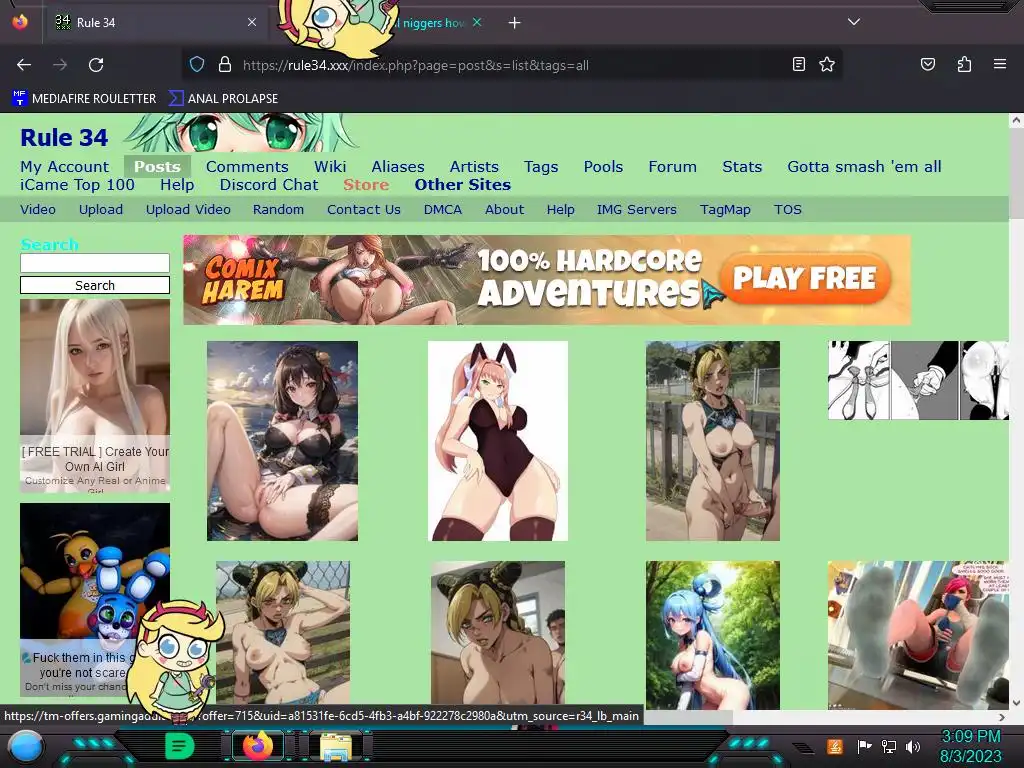The height and width of the screenshot is (768, 1024).
Task: Click the orange tray icon near the flag
Action: (834, 746)
